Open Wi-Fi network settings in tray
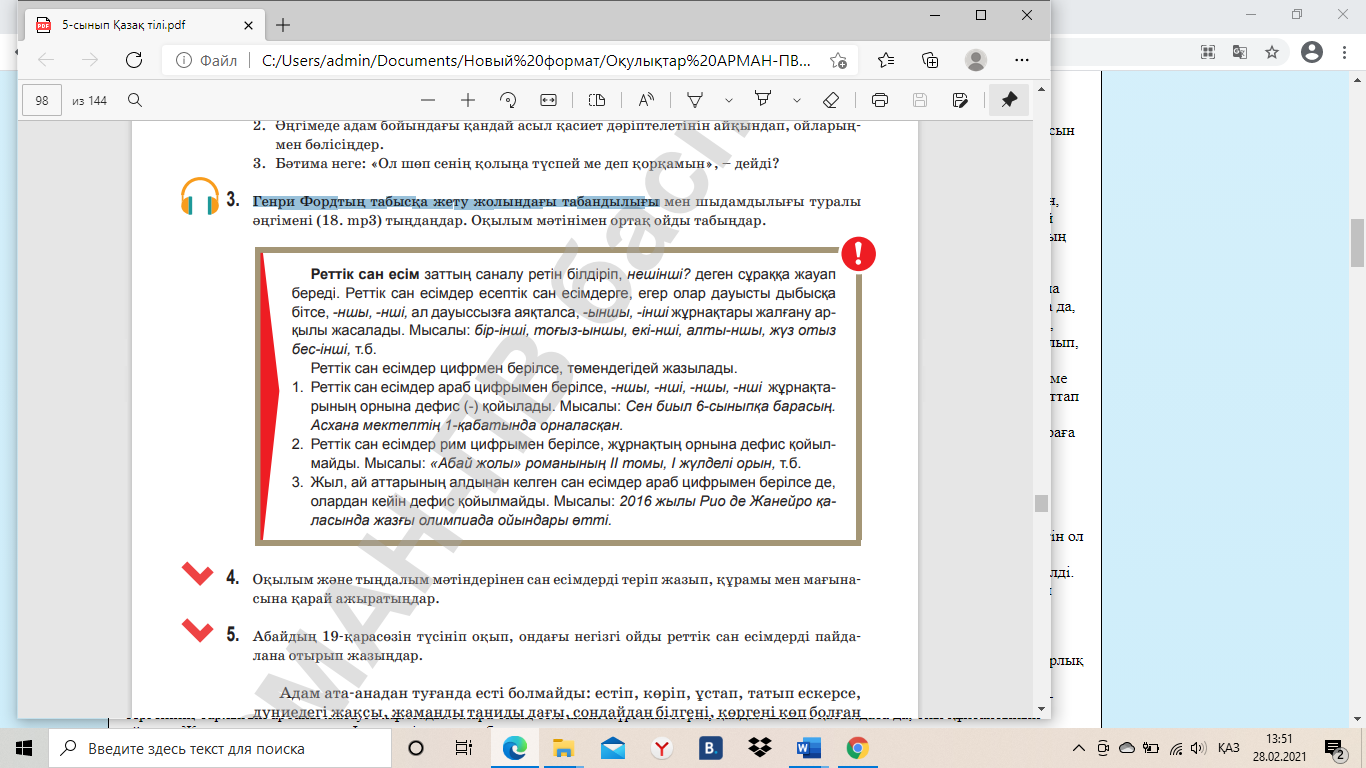Viewport: 1366px width, 768px height. tap(1175, 748)
